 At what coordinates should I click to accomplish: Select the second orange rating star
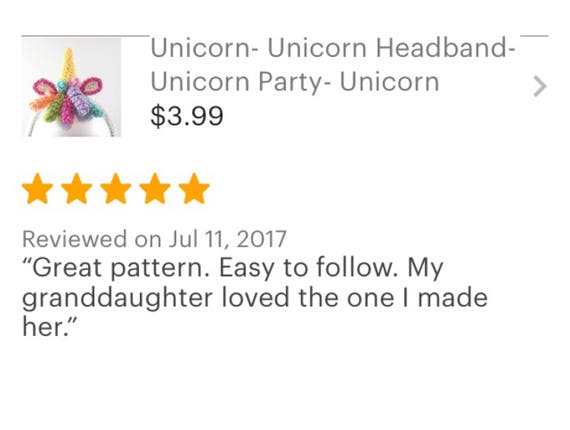click(x=76, y=188)
